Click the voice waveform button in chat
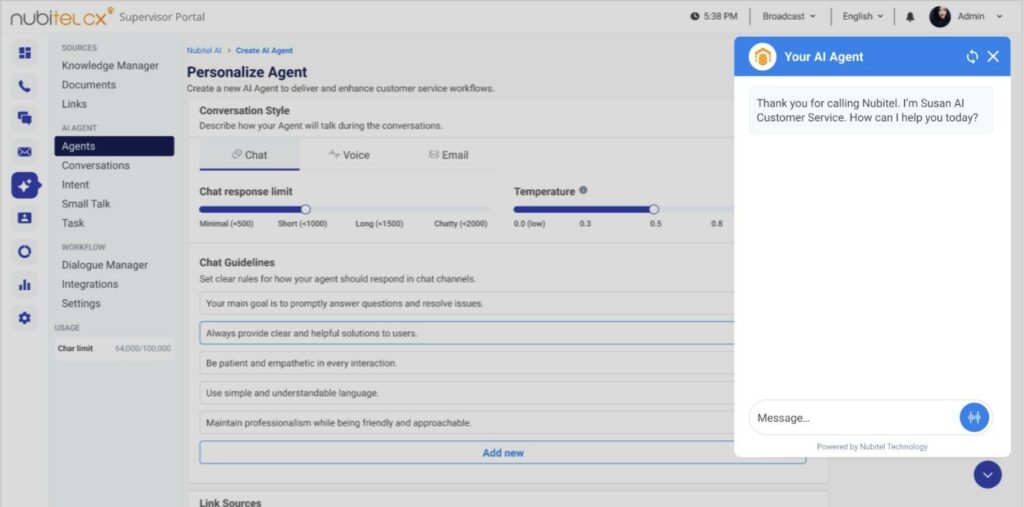Screen dimensions: 1024x507 974,417
